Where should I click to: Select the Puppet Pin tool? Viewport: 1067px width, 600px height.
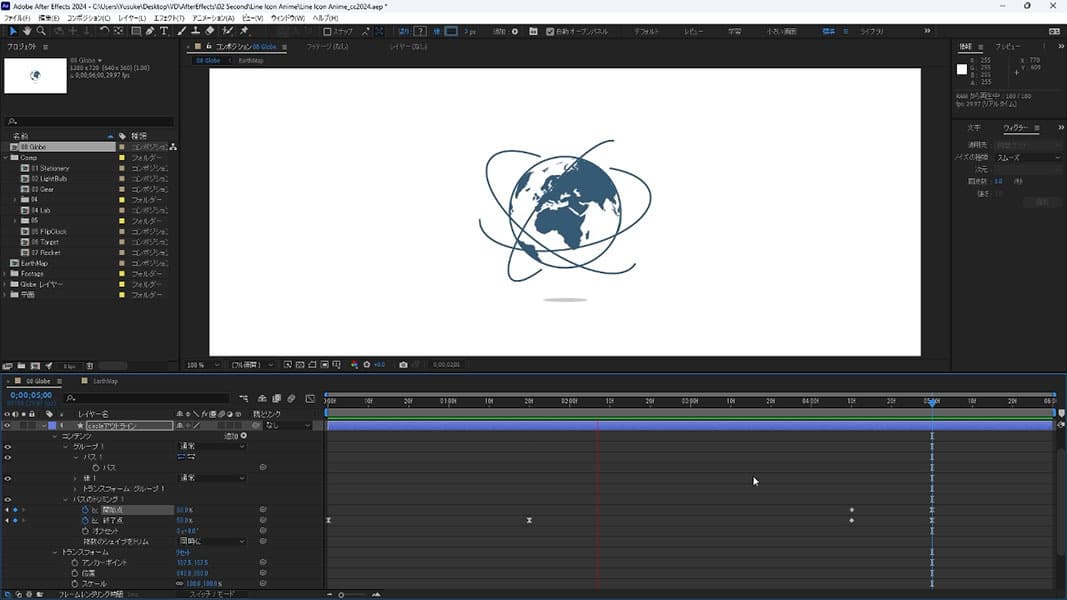click(244, 31)
